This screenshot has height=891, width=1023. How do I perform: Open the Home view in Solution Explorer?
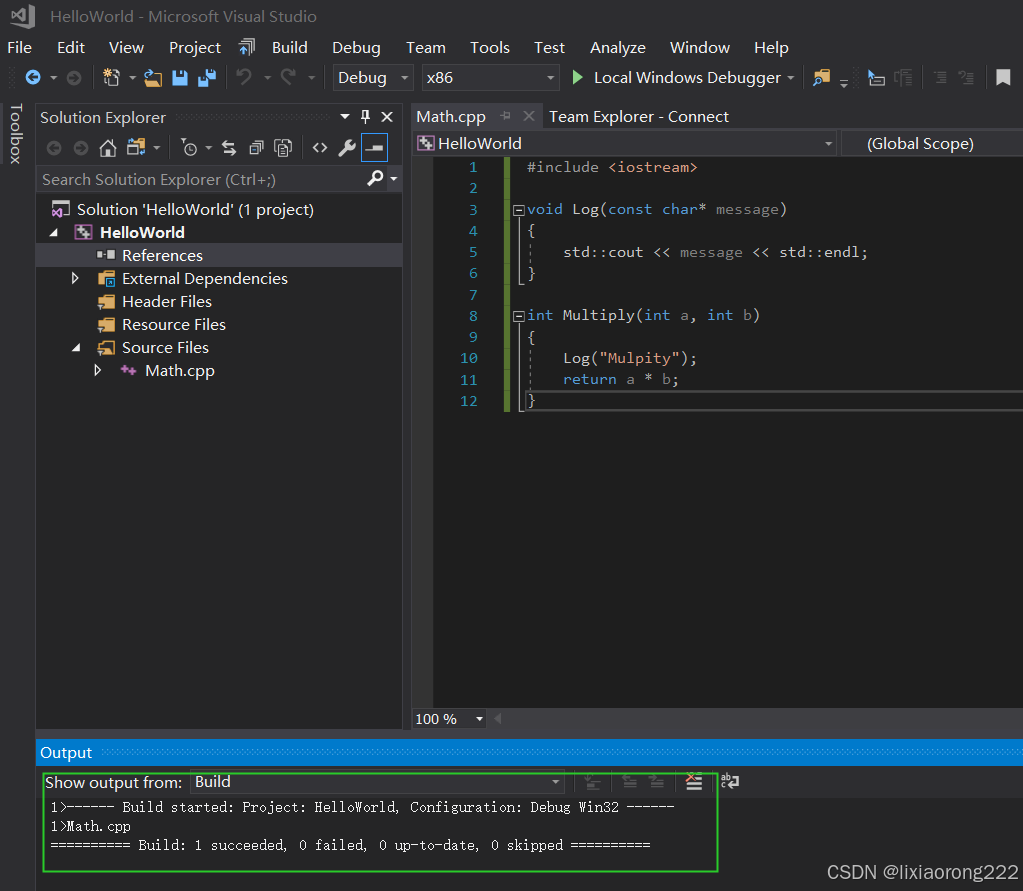click(107, 147)
